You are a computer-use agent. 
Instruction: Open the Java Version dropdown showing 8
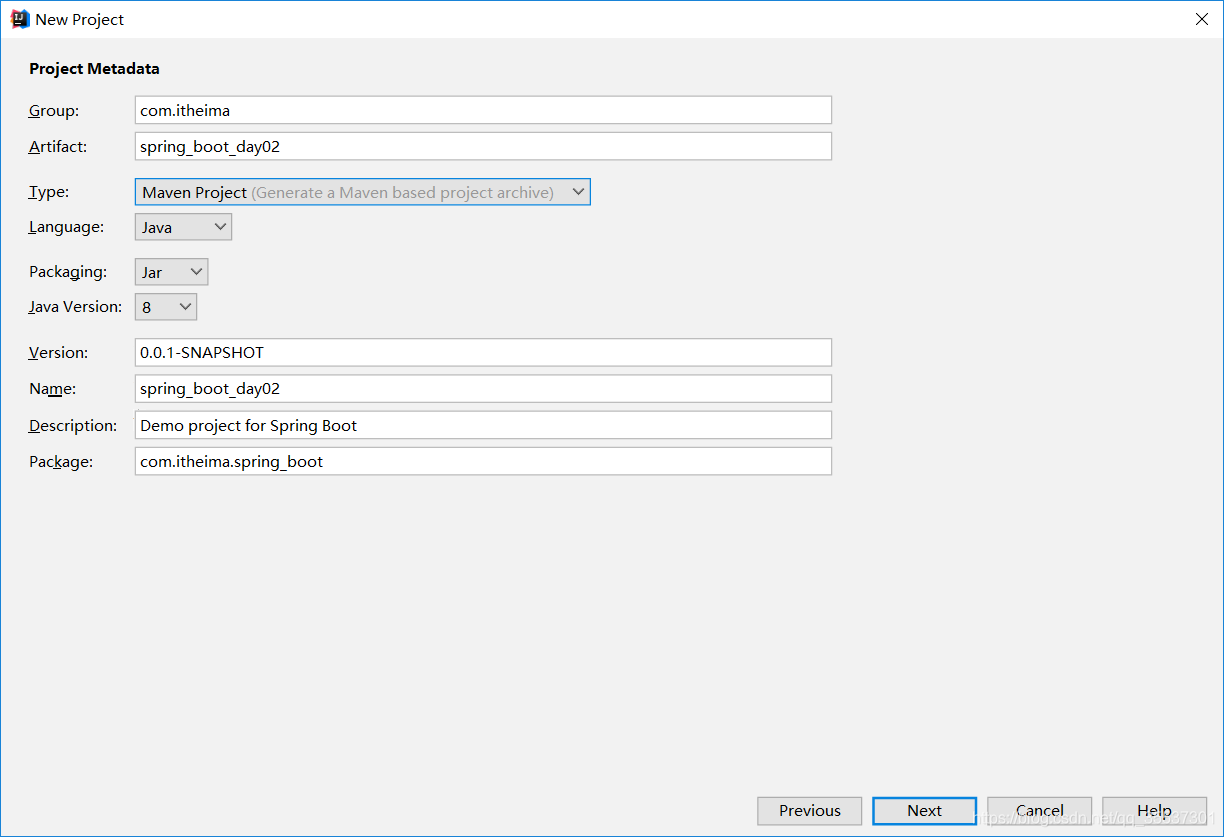pos(166,307)
